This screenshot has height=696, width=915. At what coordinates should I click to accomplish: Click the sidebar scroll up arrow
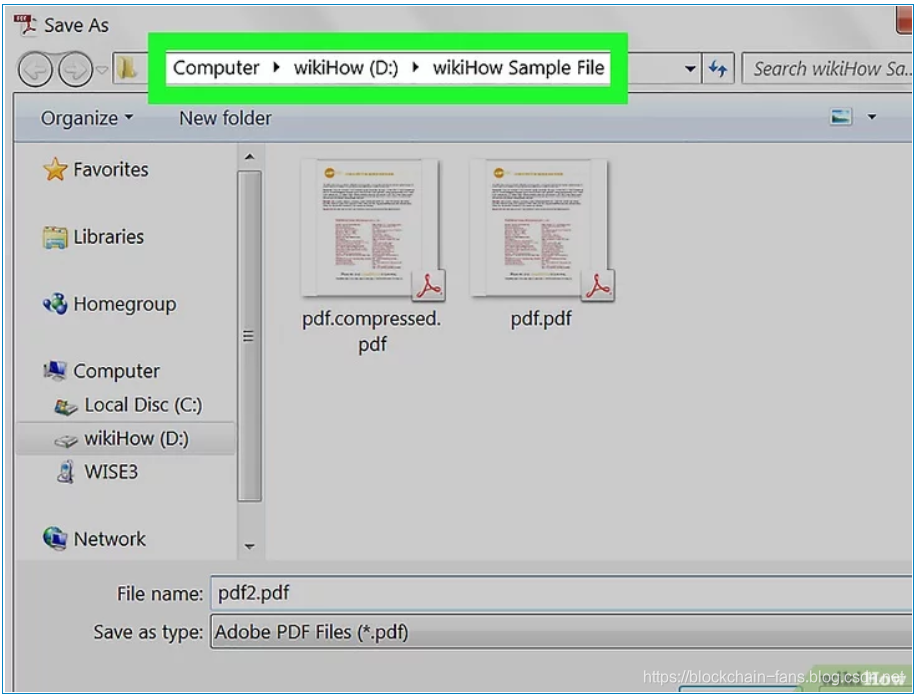pos(249,157)
